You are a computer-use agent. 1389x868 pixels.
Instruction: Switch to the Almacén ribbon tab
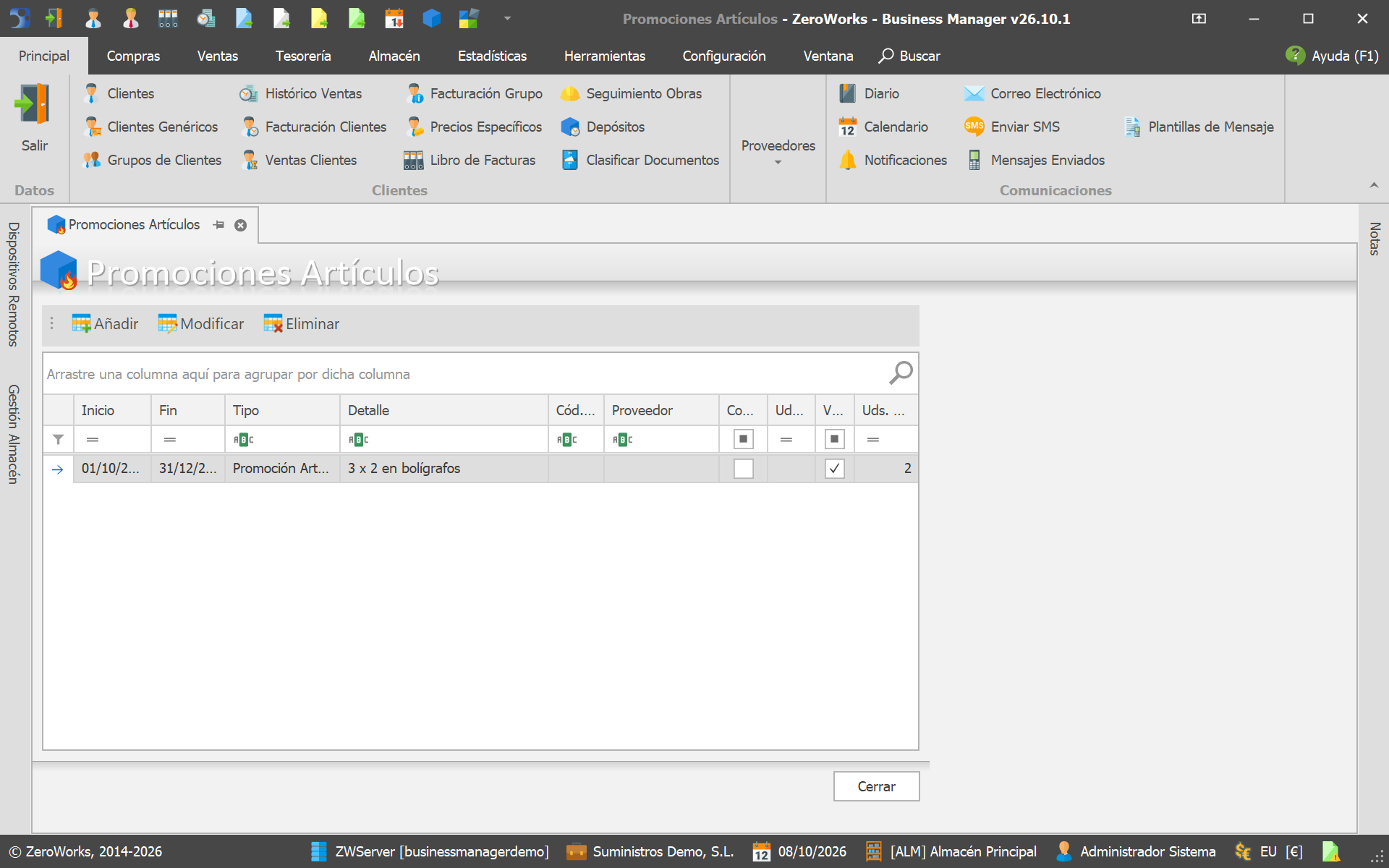[x=394, y=56]
